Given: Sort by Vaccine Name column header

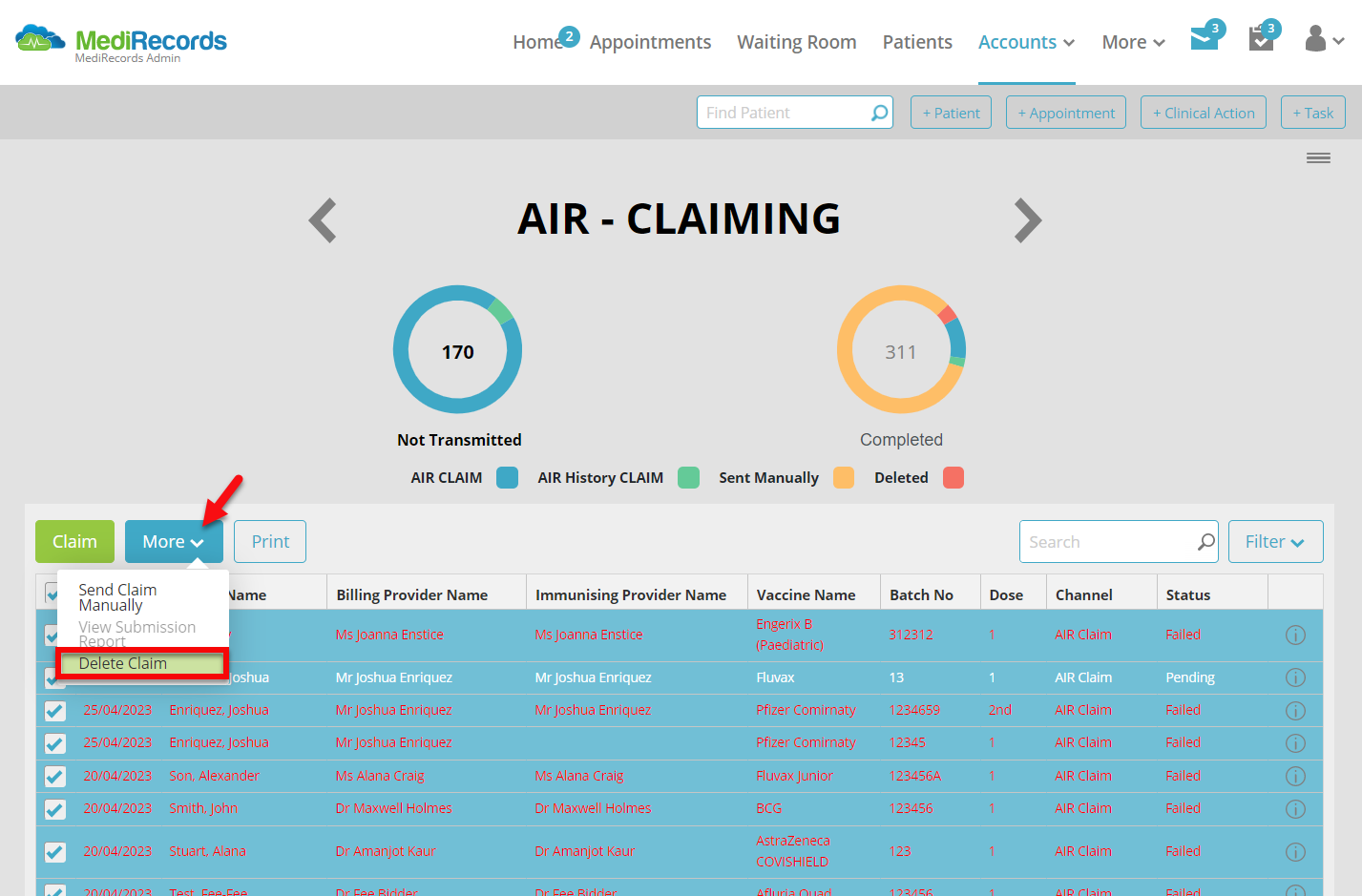Looking at the screenshot, I should 806,594.
